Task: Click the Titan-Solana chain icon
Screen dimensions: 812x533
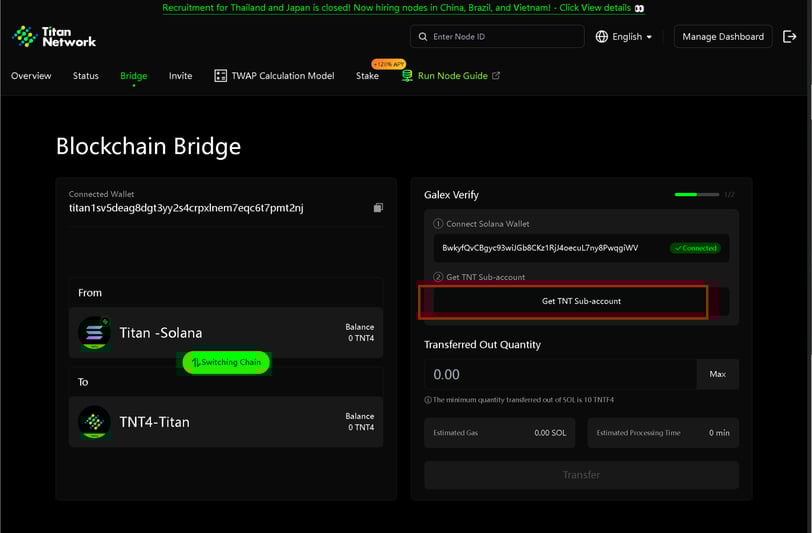Action: click(x=94, y=333)
